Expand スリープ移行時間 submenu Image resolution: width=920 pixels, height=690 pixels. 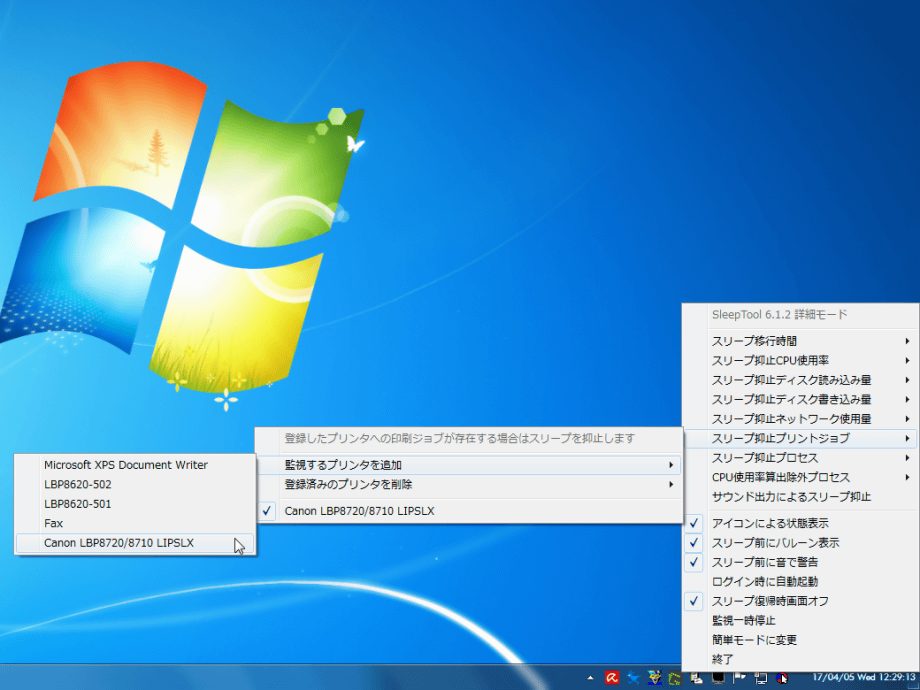[800, 341]
